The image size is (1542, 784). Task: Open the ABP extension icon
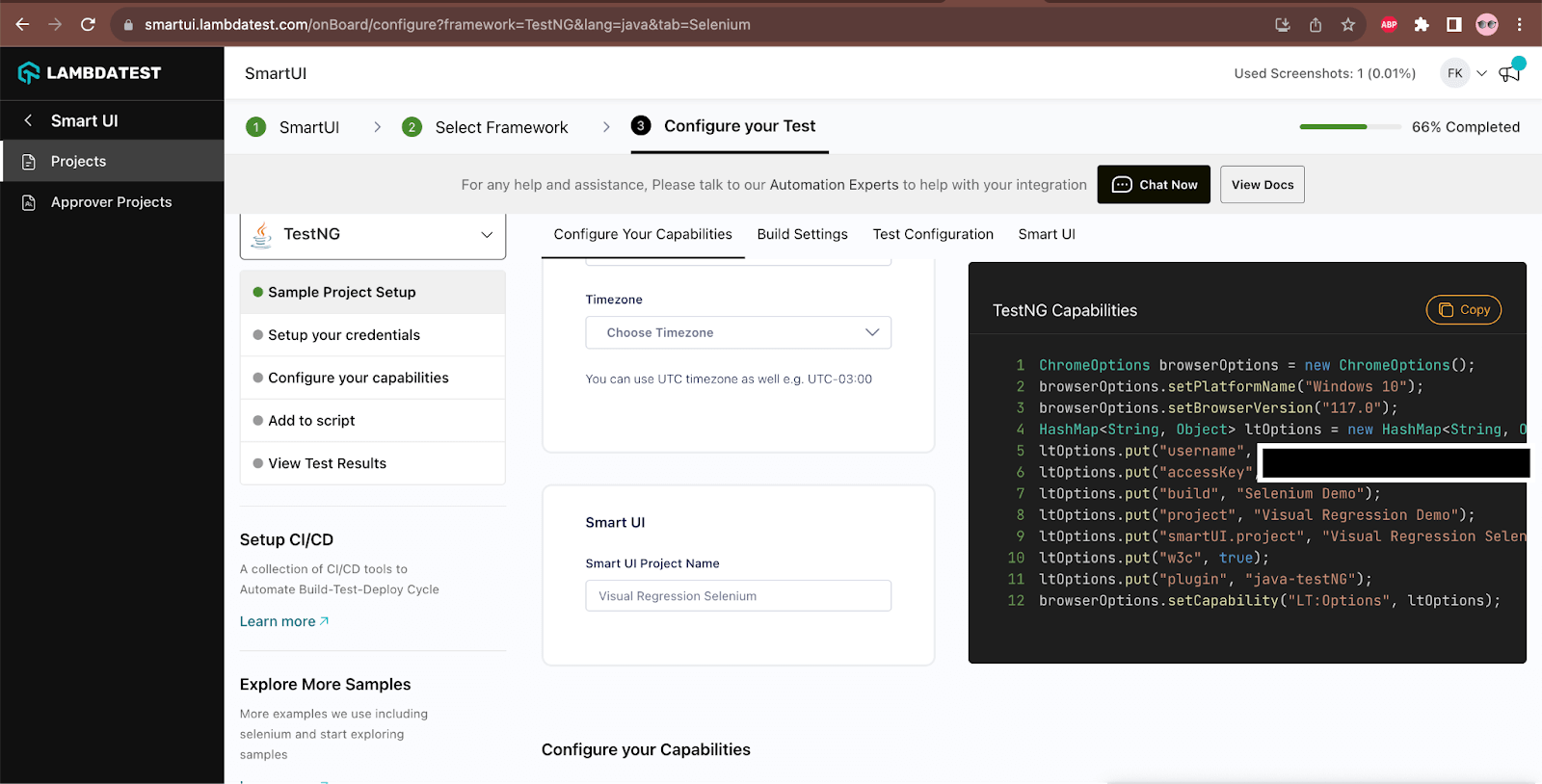[1389, 25]
